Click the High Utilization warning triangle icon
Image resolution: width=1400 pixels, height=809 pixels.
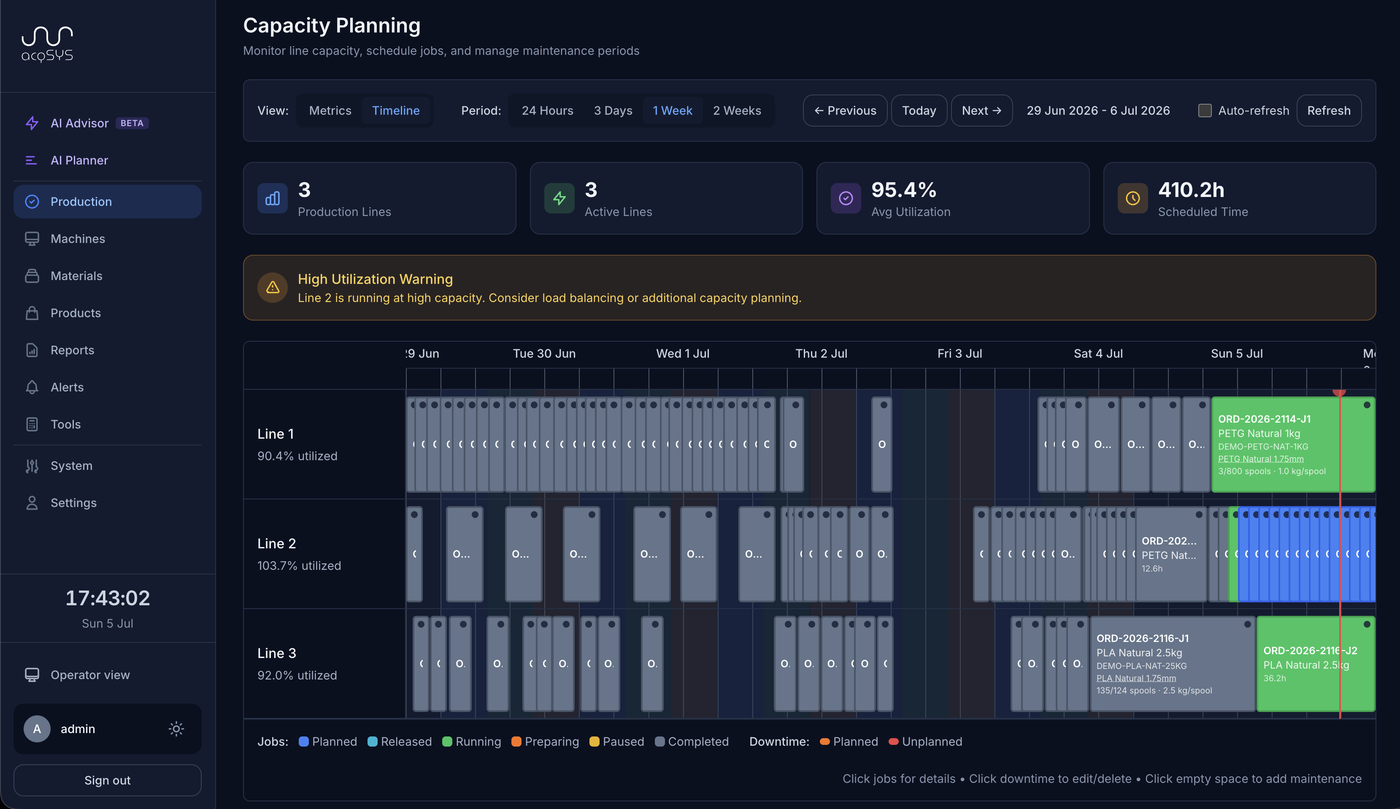tap(272, 288)
